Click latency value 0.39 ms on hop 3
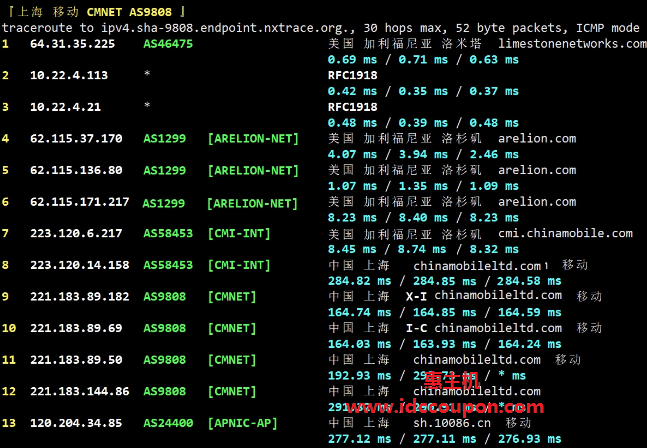This screenshot has width=647, height=448. click(x=423, y=123)
